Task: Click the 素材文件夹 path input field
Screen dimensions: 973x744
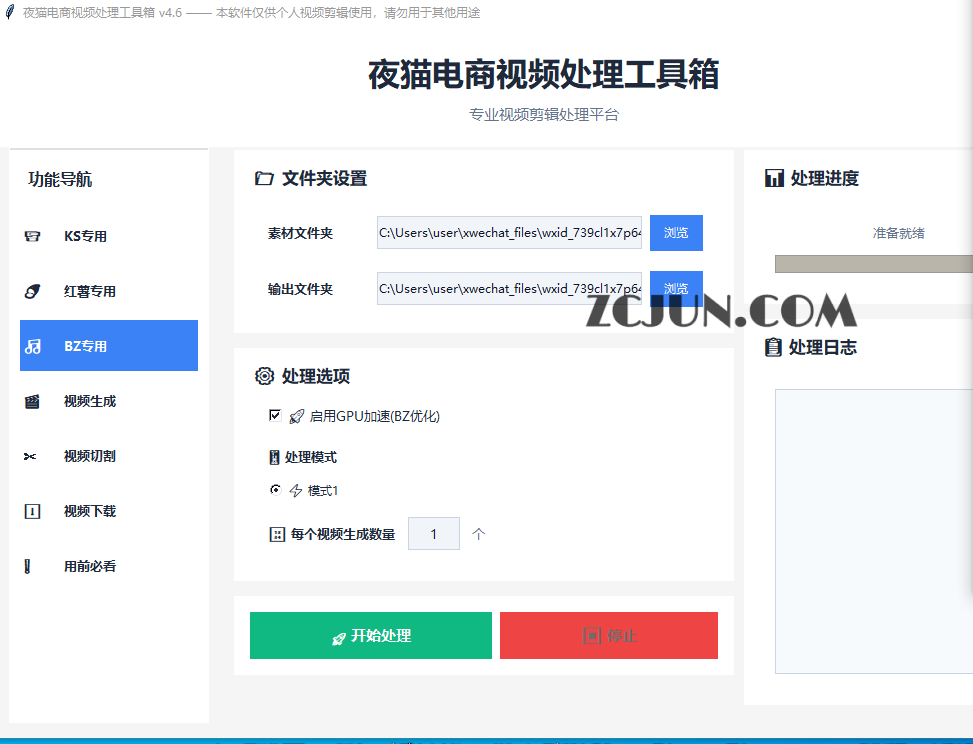Action: coord(509,233)
